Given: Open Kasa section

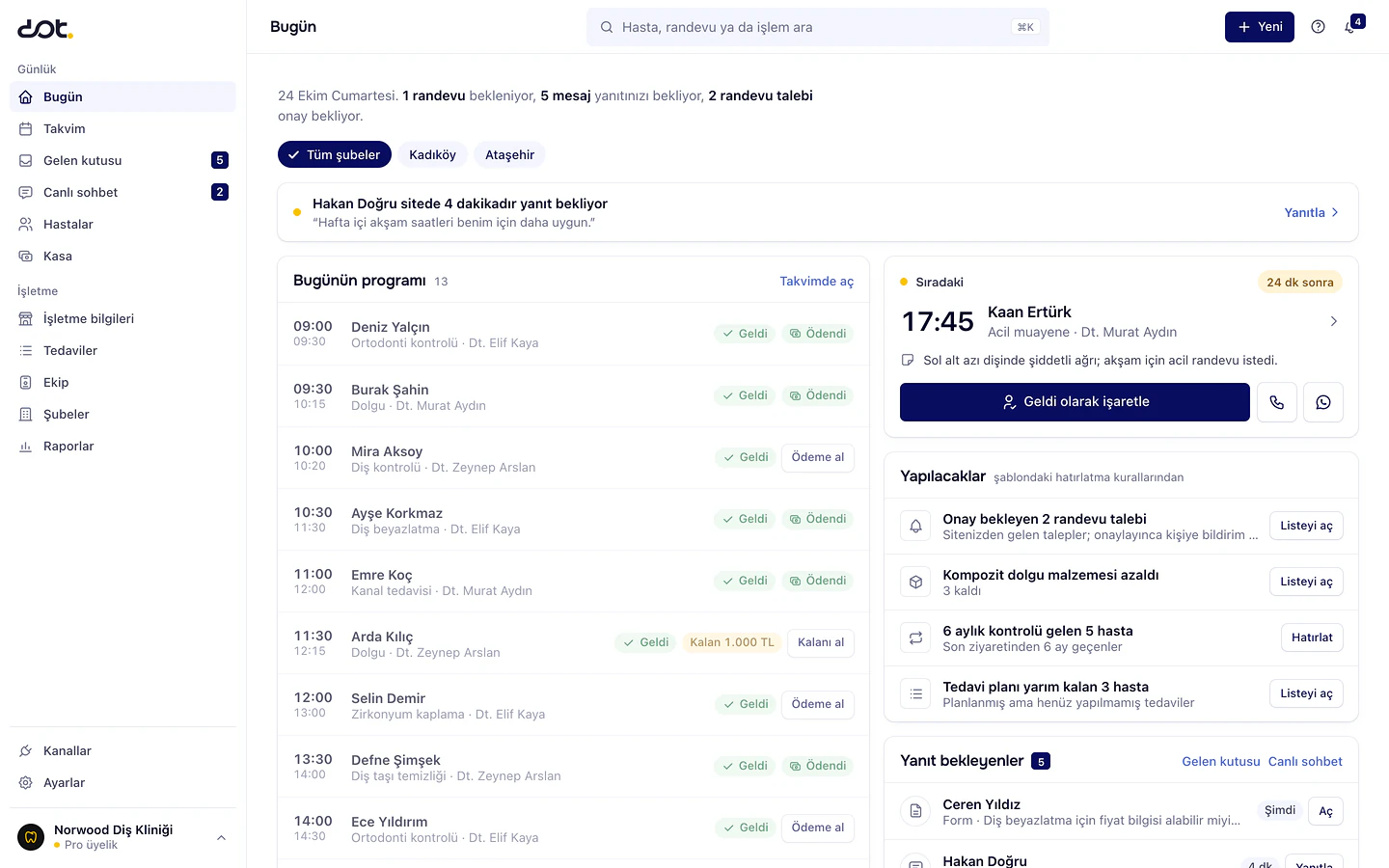Looking at the screenshot, I should 123,256.
